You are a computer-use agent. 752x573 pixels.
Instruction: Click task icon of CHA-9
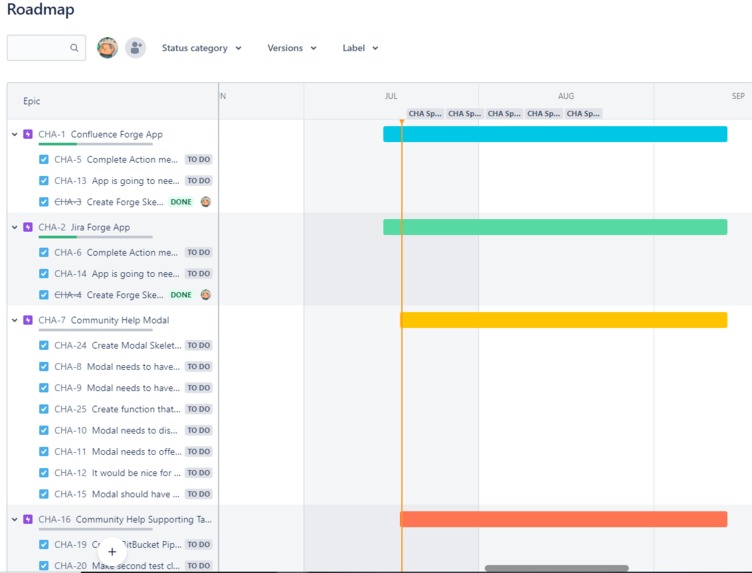coord(44,387)
